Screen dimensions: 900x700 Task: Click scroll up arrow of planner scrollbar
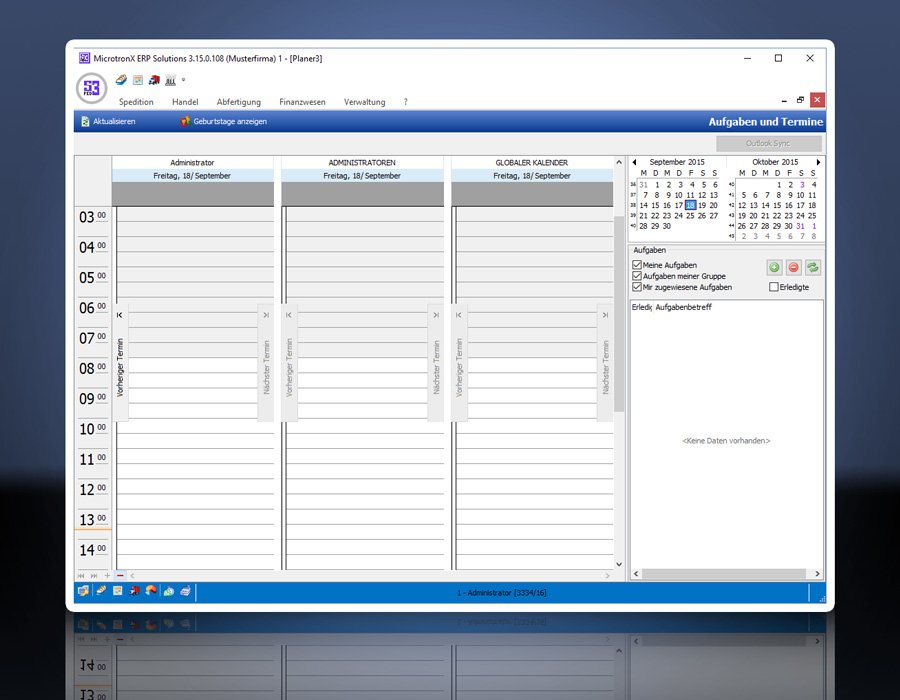(x=619, y=162)
